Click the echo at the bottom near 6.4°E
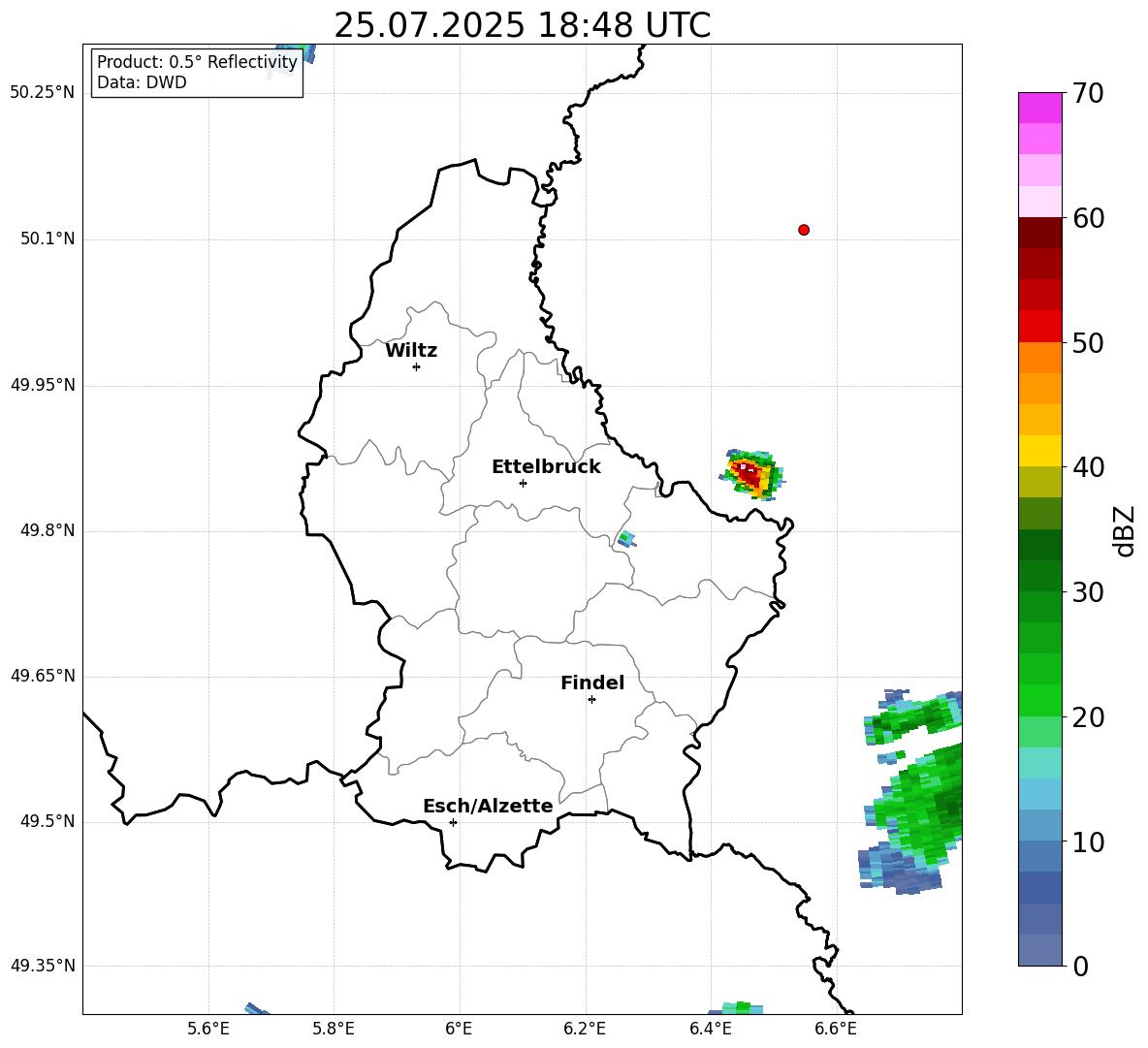The height and width of the screenshot is (1048, 1148). [x=736, y=1007]
